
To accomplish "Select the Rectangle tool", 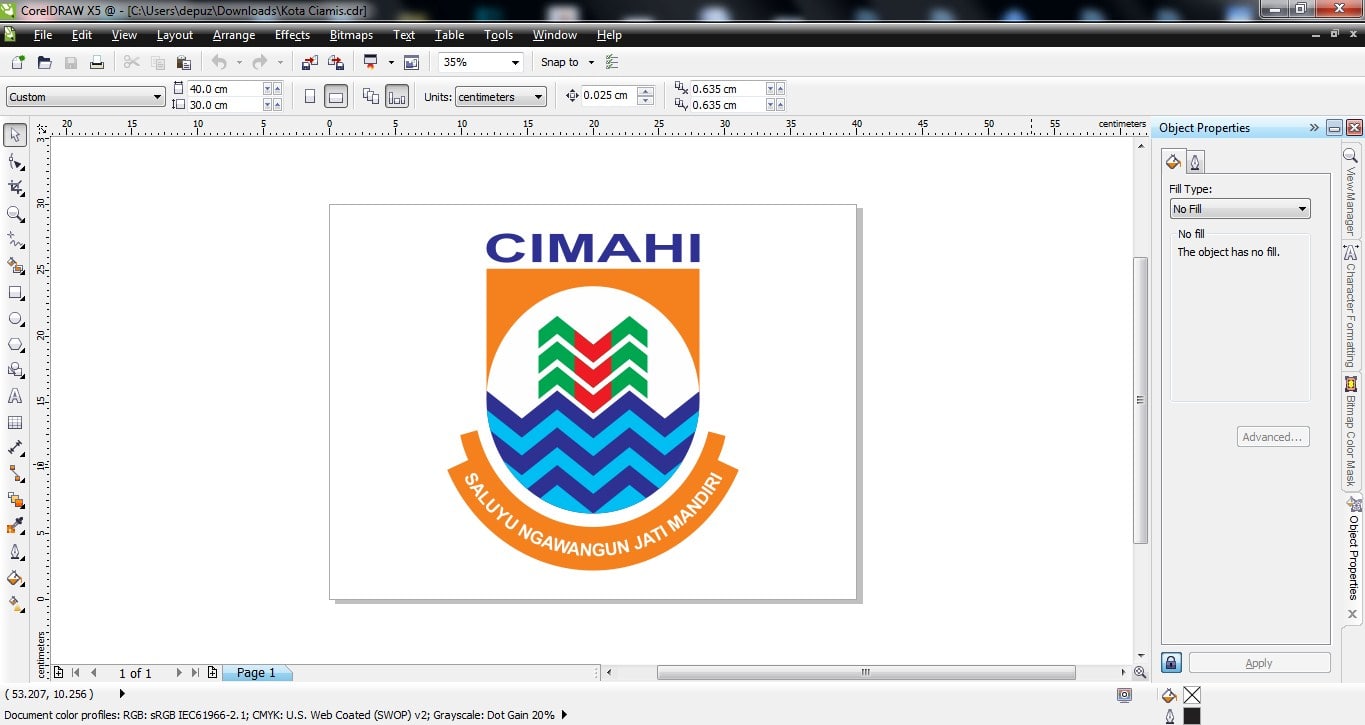I will click(x=15, y=292).
